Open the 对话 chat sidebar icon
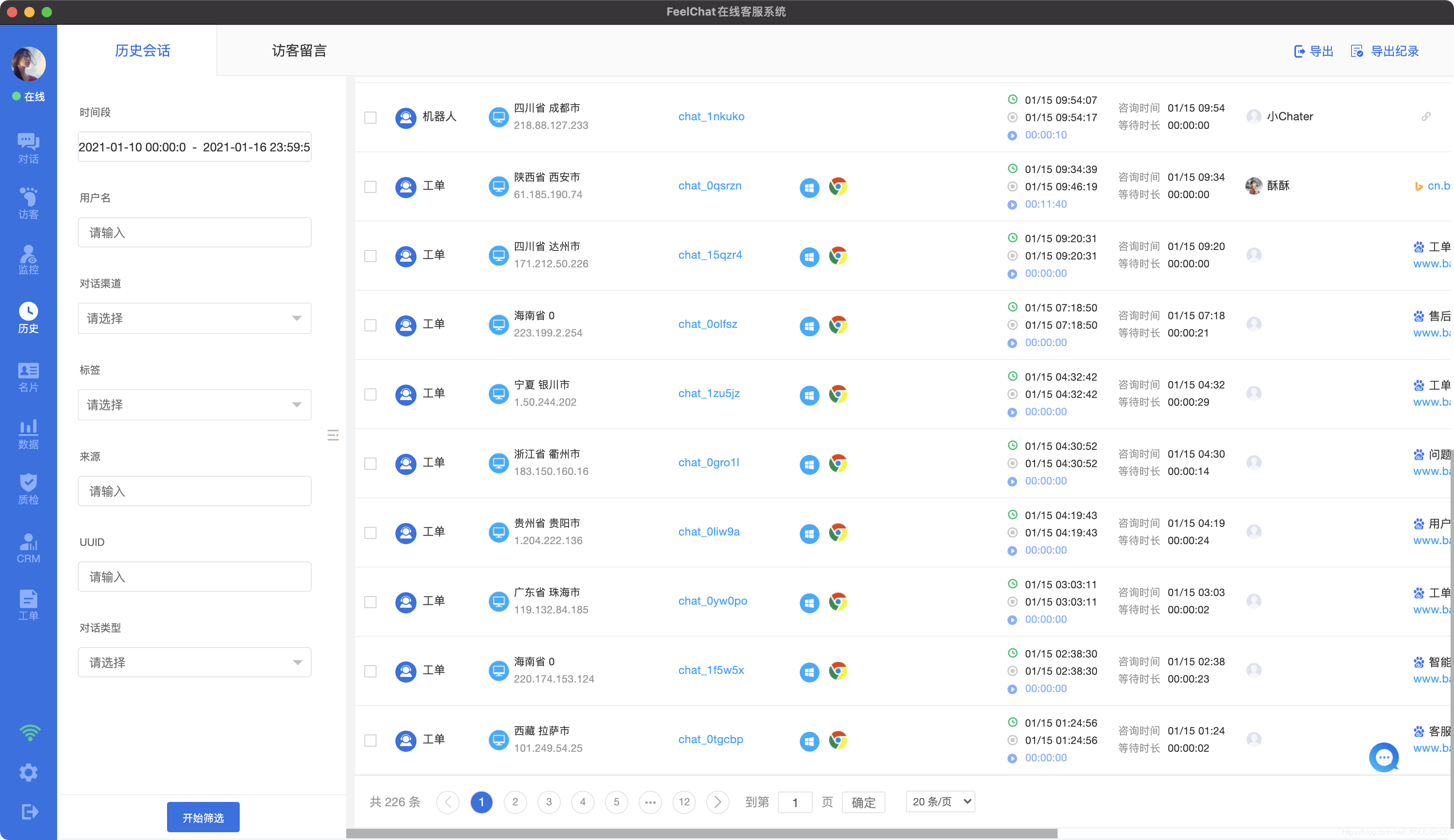This screenshot has height=840, width=1454. (28, 147)
